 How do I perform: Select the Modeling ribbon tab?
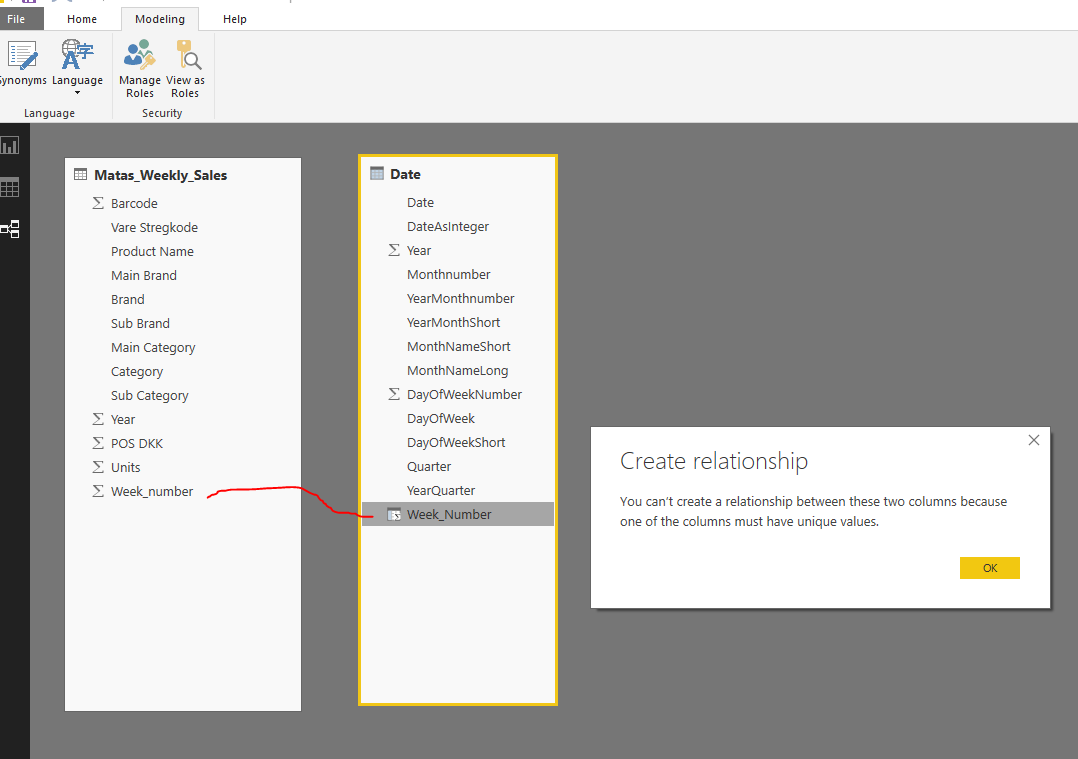click(x=160, y=19)
